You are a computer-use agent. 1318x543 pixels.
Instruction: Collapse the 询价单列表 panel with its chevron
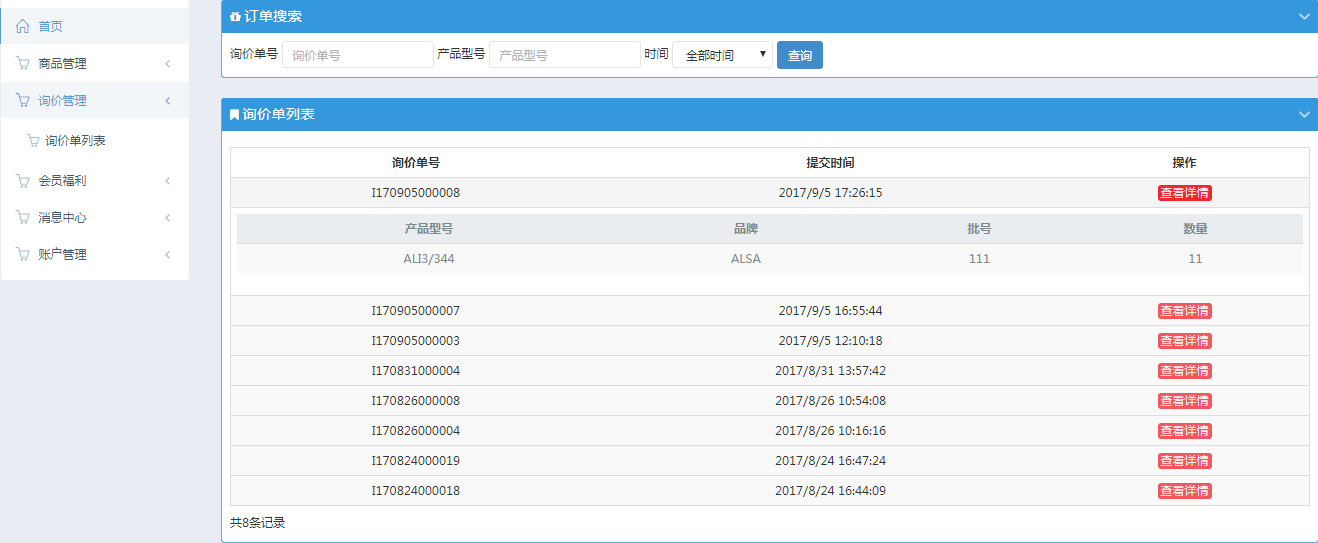click(x=1303, y=115)
